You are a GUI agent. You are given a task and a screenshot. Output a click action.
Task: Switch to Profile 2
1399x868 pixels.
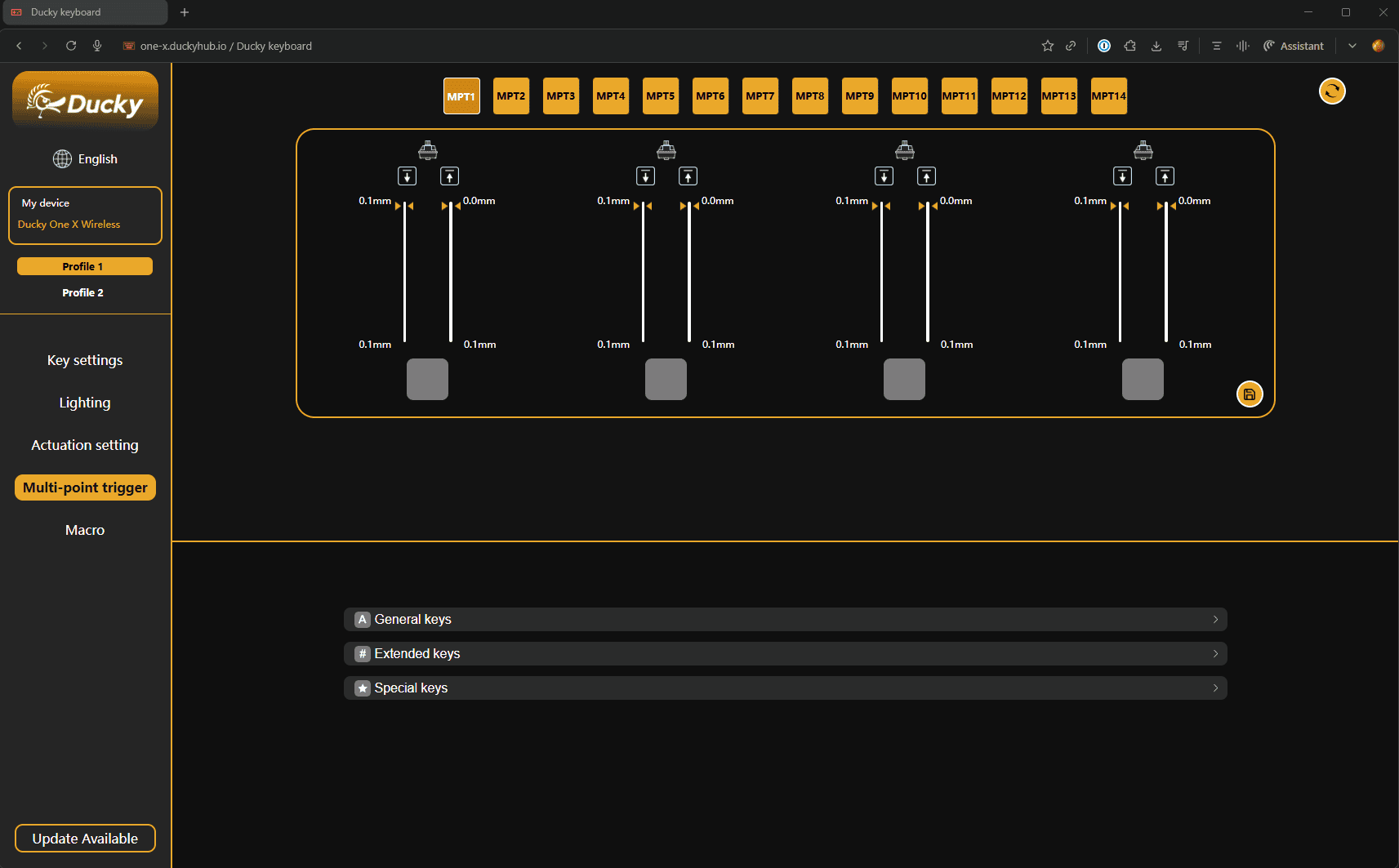click(83, 292)
